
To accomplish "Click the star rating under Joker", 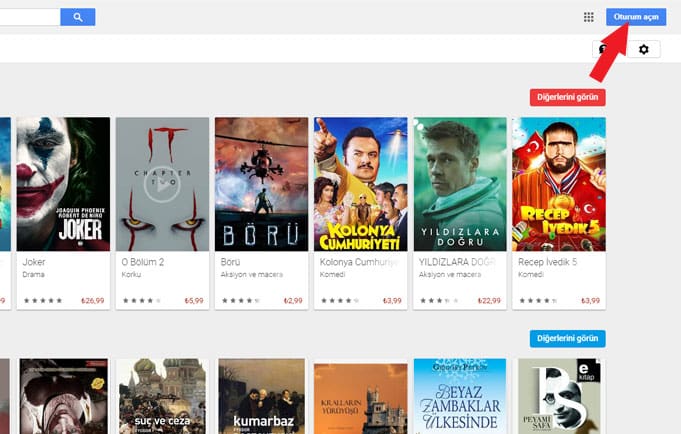I will (x=42, y=300).
